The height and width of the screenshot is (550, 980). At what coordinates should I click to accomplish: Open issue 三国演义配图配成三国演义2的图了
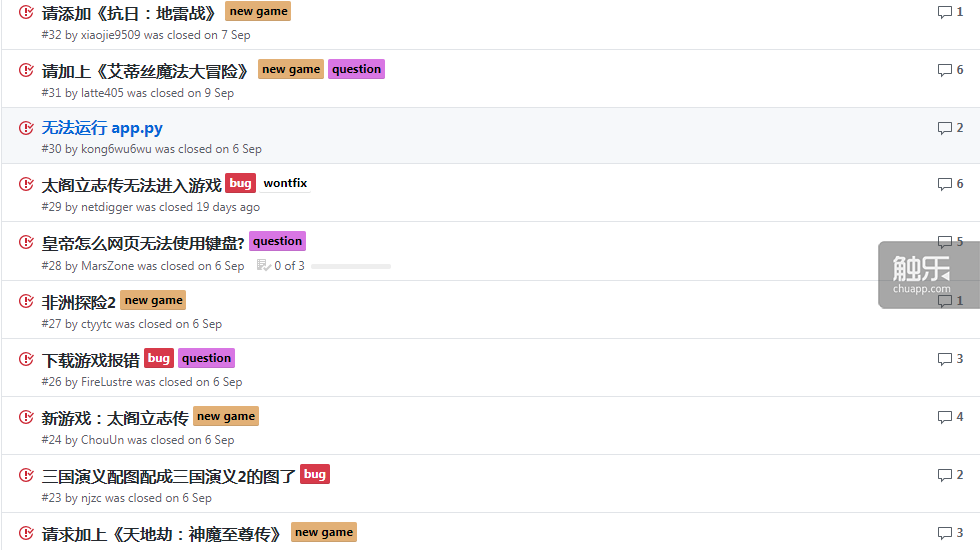tap(168, 476)
